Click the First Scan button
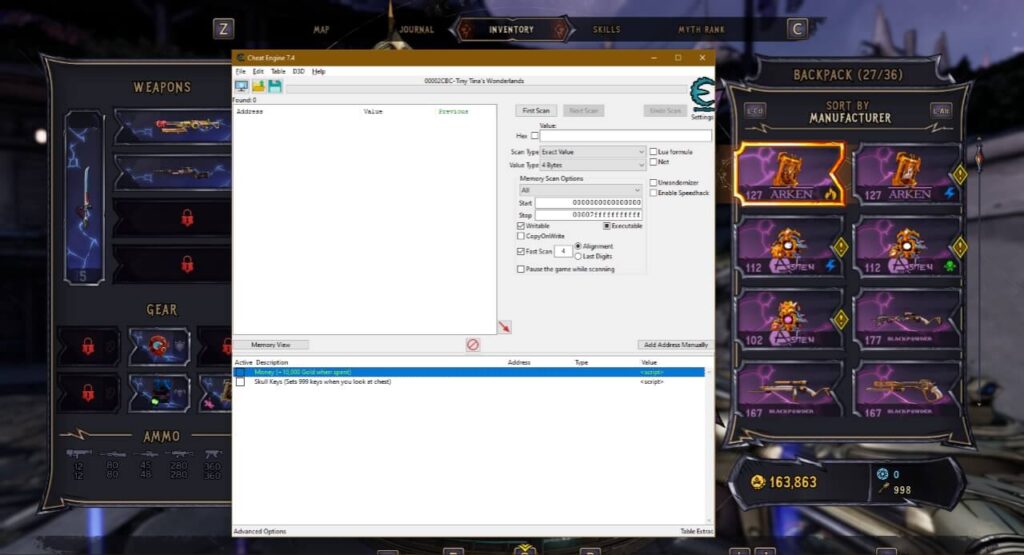Screen dimensions: 1024x555 [536, 111]
